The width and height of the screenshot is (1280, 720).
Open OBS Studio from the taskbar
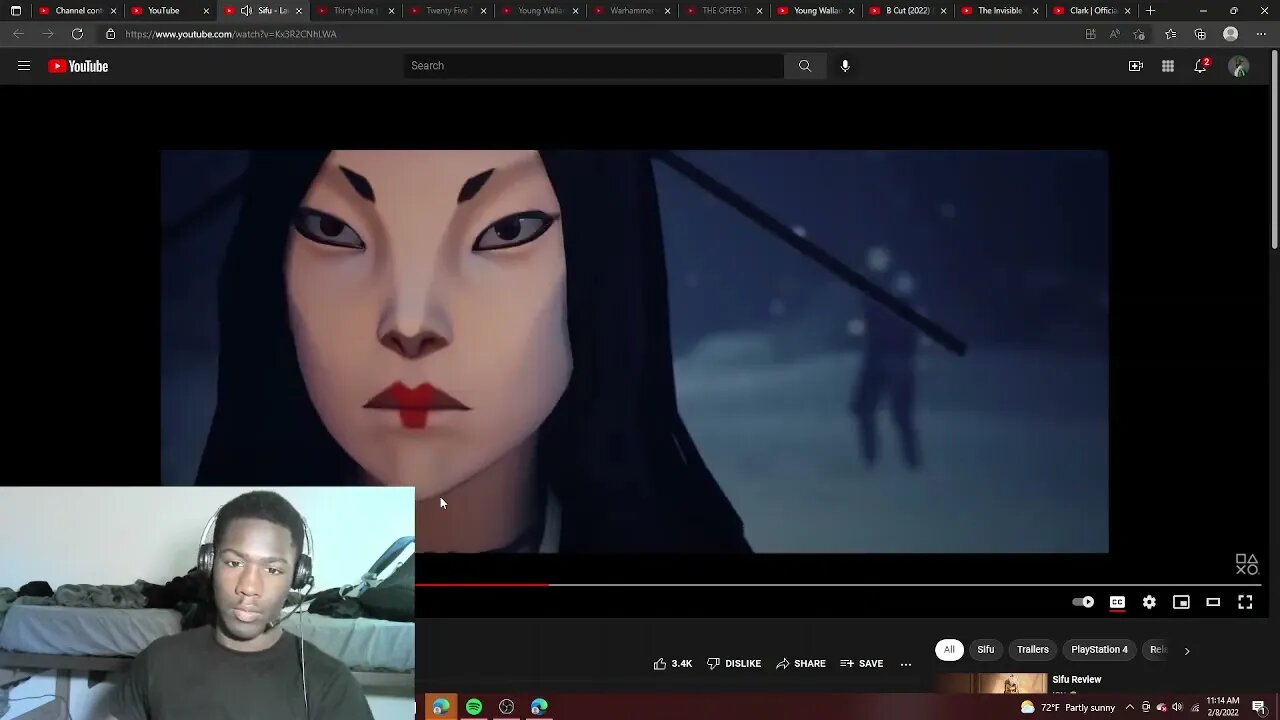click(507, 707)
